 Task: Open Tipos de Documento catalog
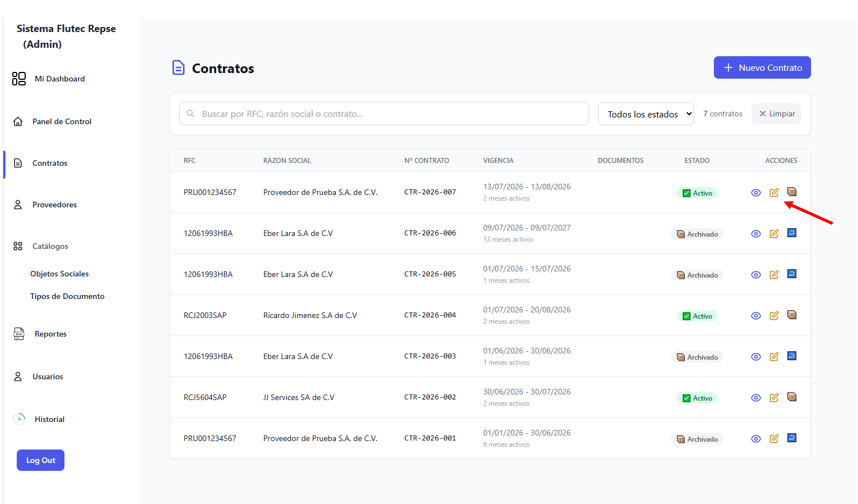pos(67,296)
